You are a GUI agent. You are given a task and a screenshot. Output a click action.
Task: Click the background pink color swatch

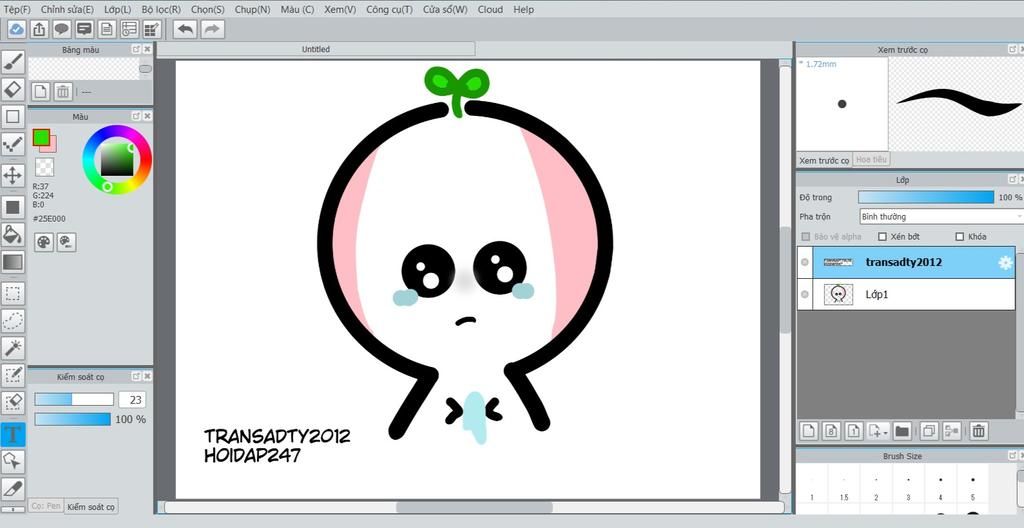(52, 147)
